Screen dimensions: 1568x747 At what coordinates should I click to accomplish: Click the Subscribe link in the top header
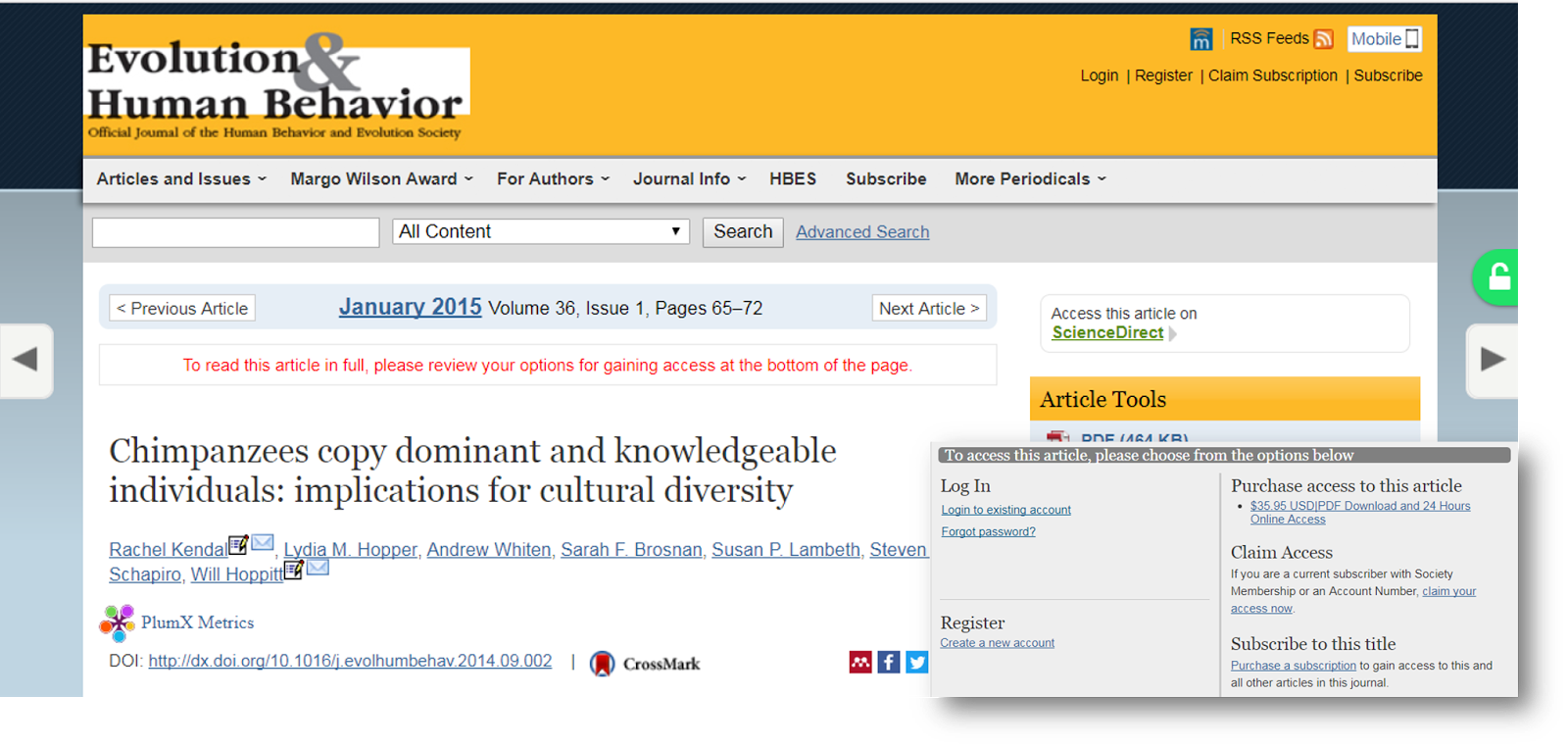[1388, 75]
